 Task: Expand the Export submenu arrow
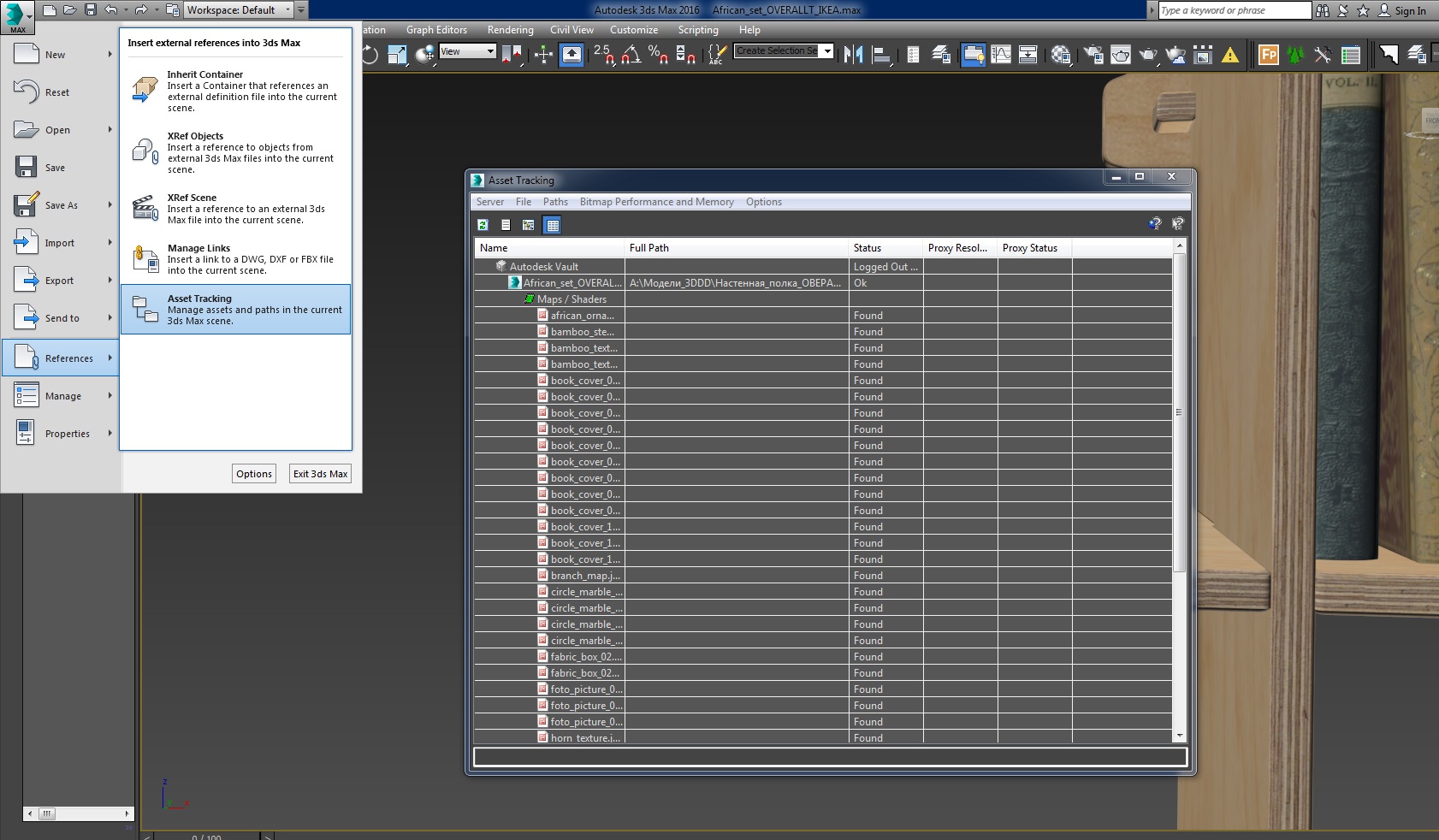[x=110, y=280]
